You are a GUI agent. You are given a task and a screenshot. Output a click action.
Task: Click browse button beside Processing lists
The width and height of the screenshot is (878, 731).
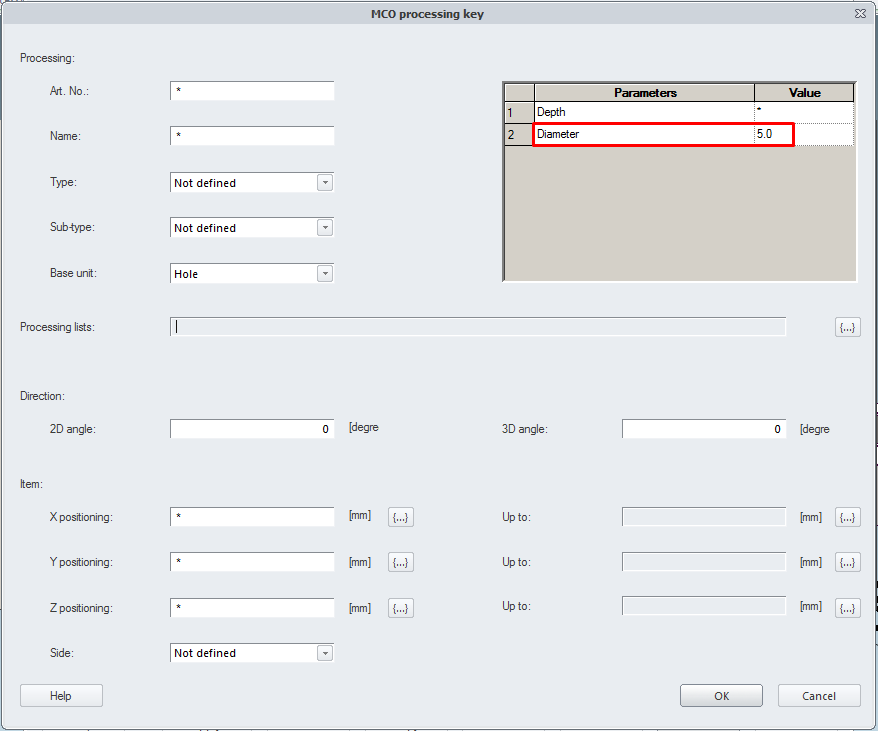(847, 327)
